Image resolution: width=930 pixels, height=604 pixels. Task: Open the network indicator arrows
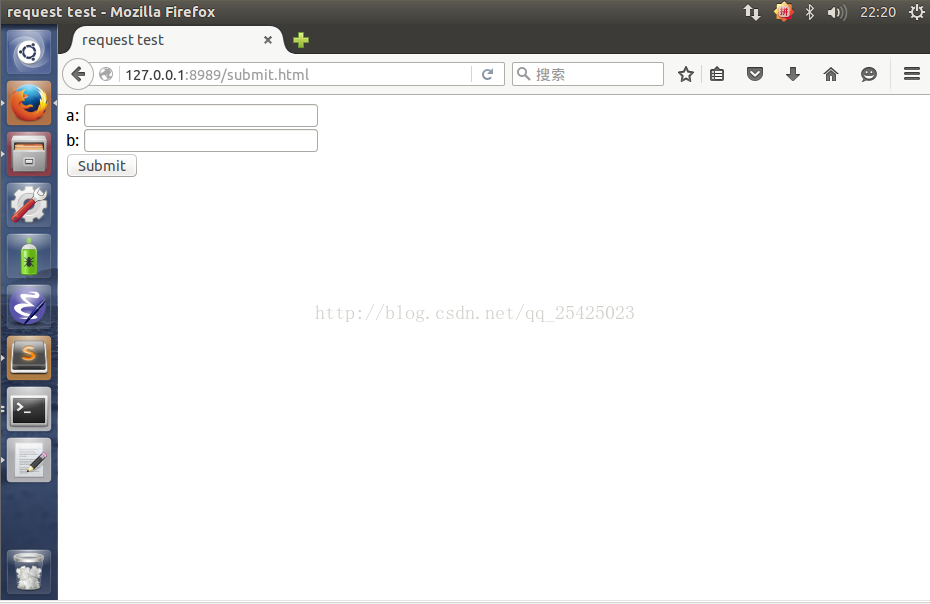point(752,12)
